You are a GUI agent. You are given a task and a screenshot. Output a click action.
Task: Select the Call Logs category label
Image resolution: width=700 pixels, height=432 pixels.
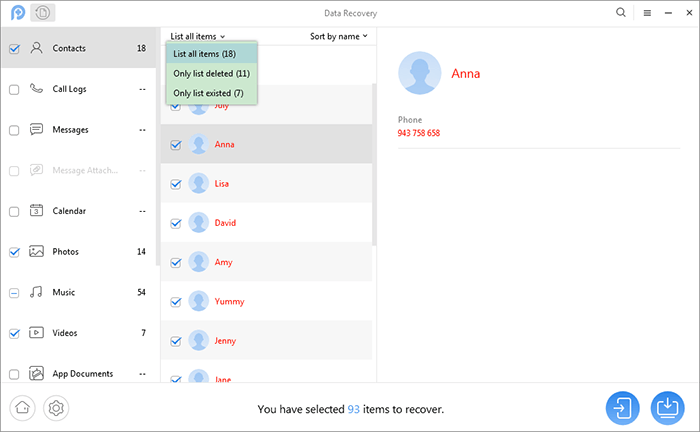(x=69, y=89)
